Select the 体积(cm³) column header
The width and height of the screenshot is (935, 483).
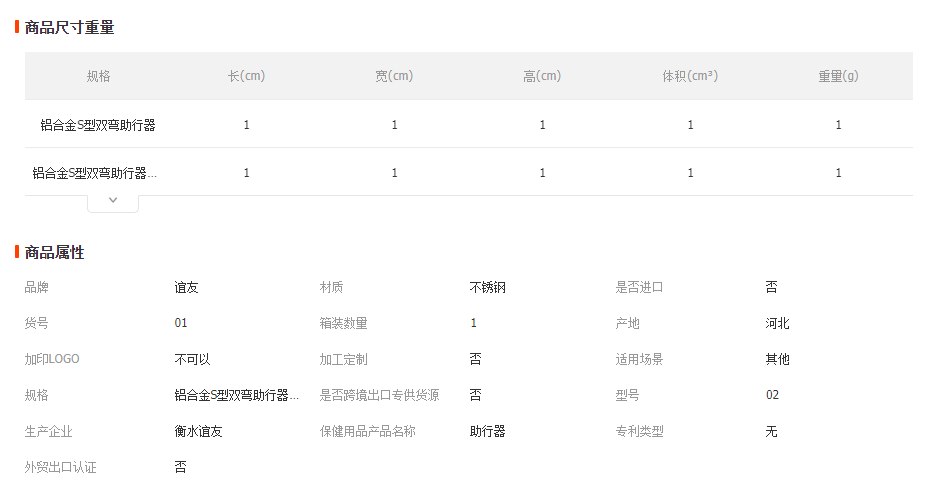point(690,76)
